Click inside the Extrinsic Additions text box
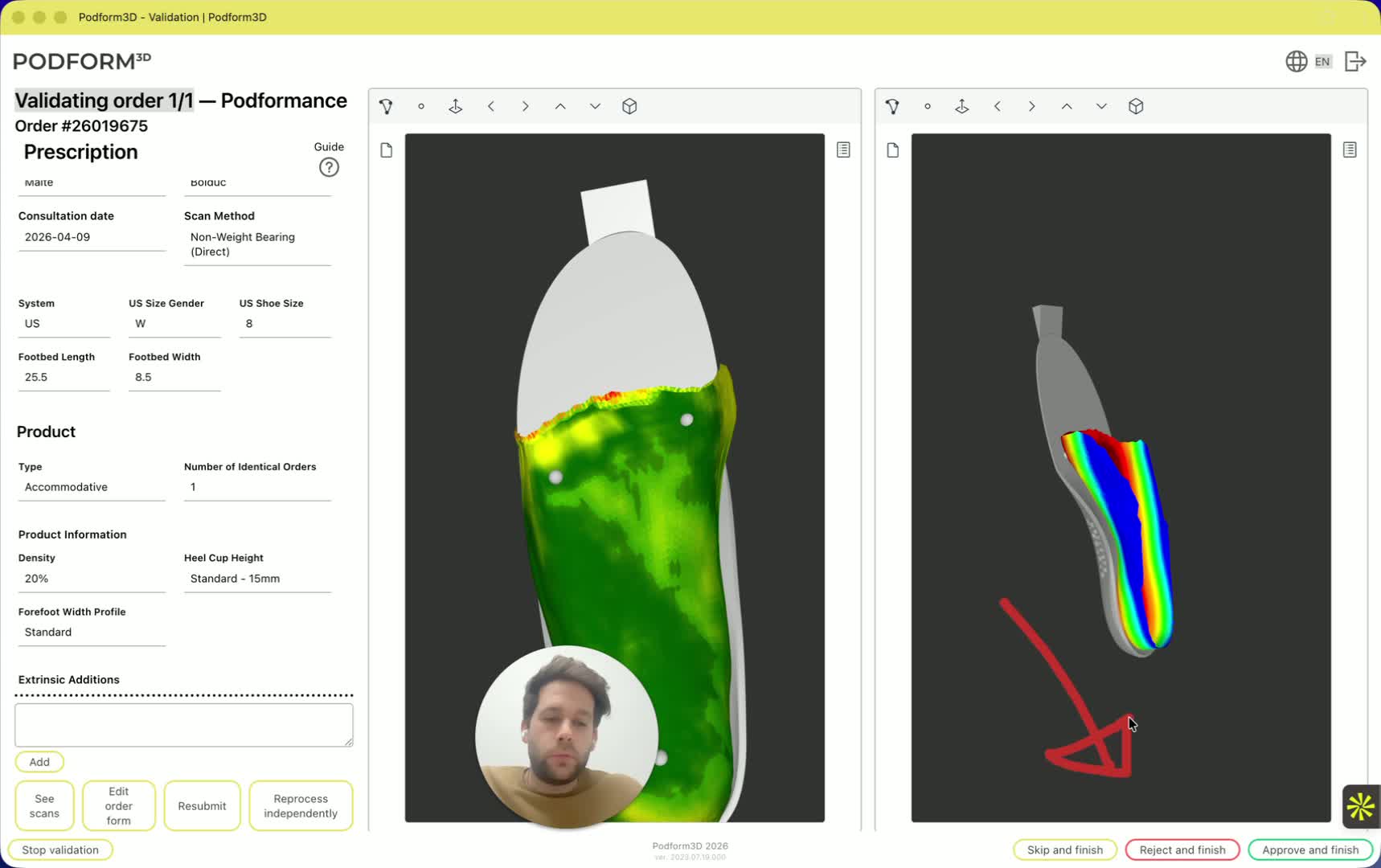 [184, 725]
